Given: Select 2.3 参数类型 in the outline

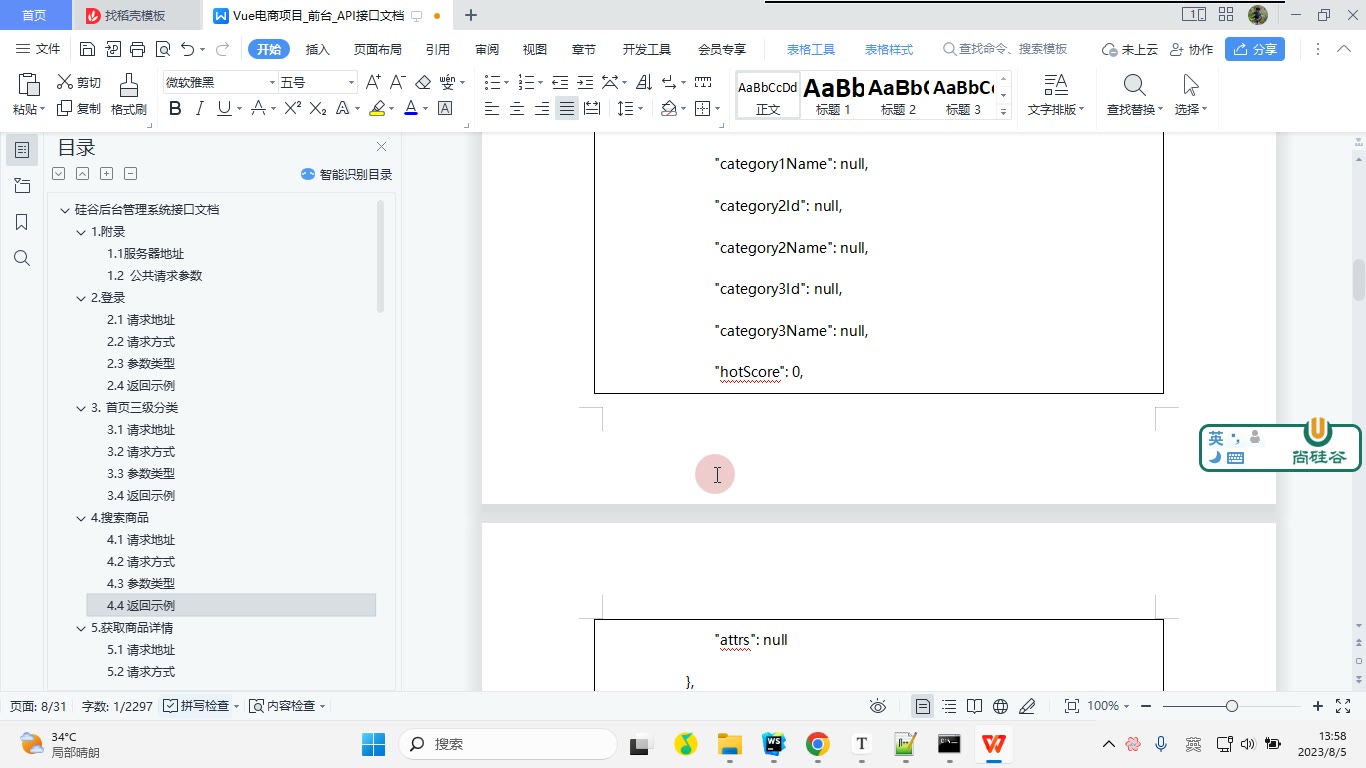Looking at the screenshot, I should (x=141, y=364).
